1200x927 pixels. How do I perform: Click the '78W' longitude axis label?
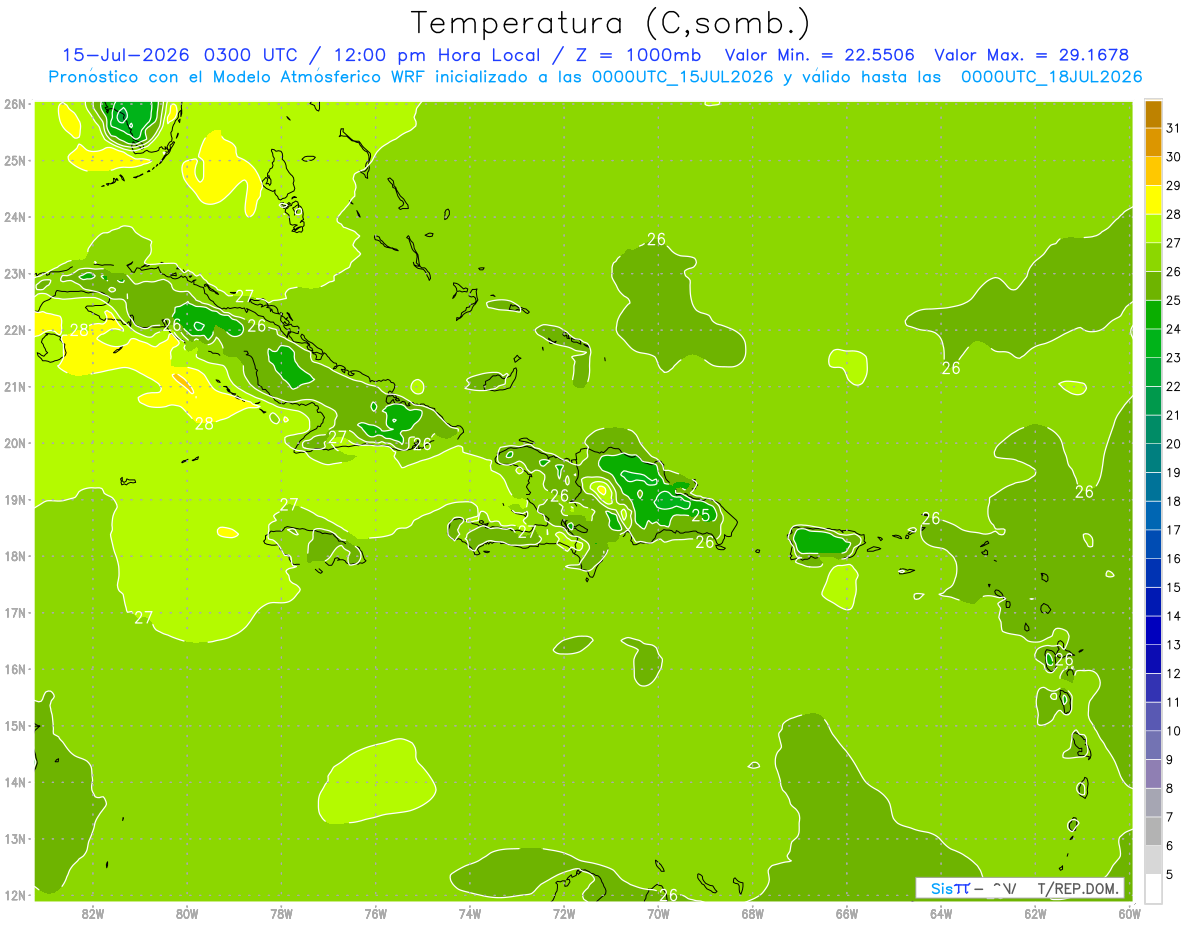click(x=281, y=913)
